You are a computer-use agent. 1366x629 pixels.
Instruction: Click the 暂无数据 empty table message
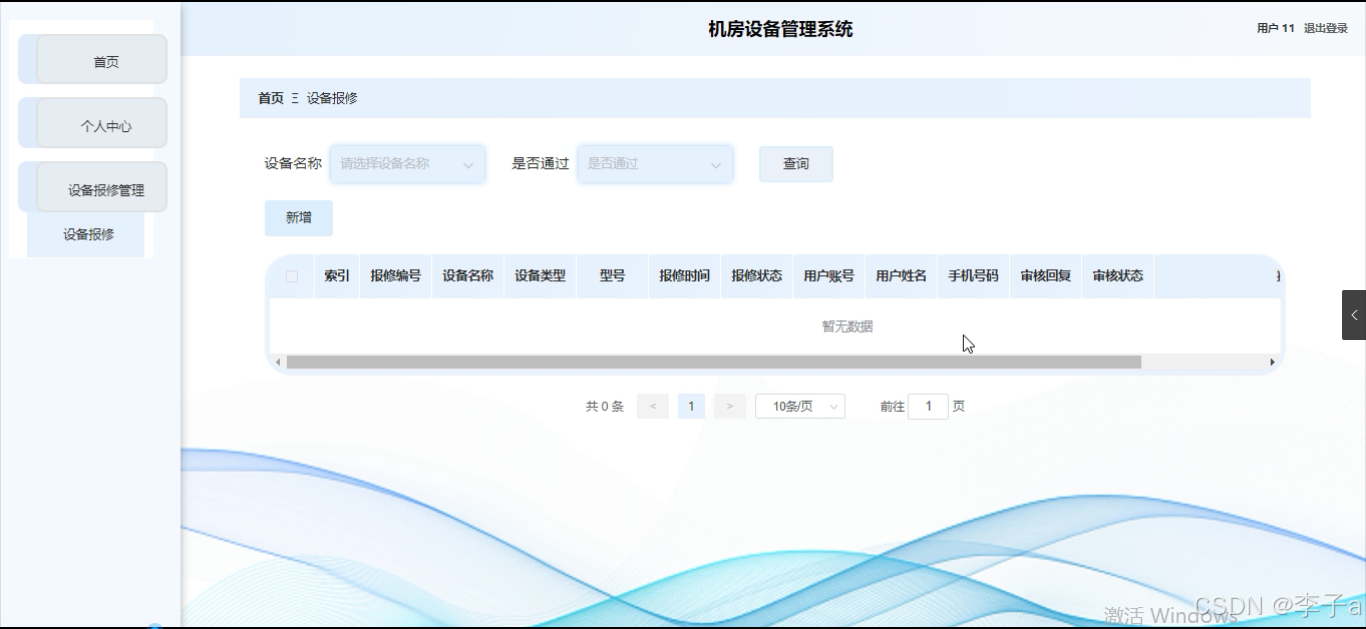847,326
